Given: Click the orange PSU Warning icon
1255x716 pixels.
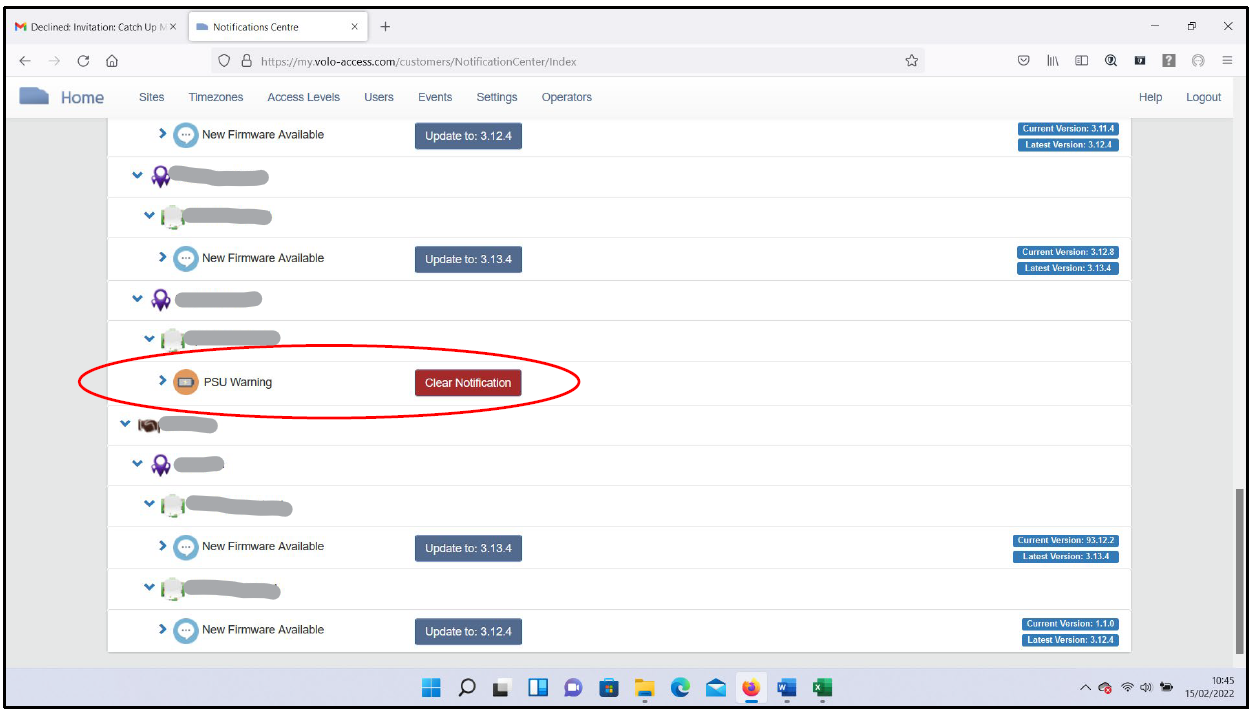Looking at the screenshot, I should [186, 382].
